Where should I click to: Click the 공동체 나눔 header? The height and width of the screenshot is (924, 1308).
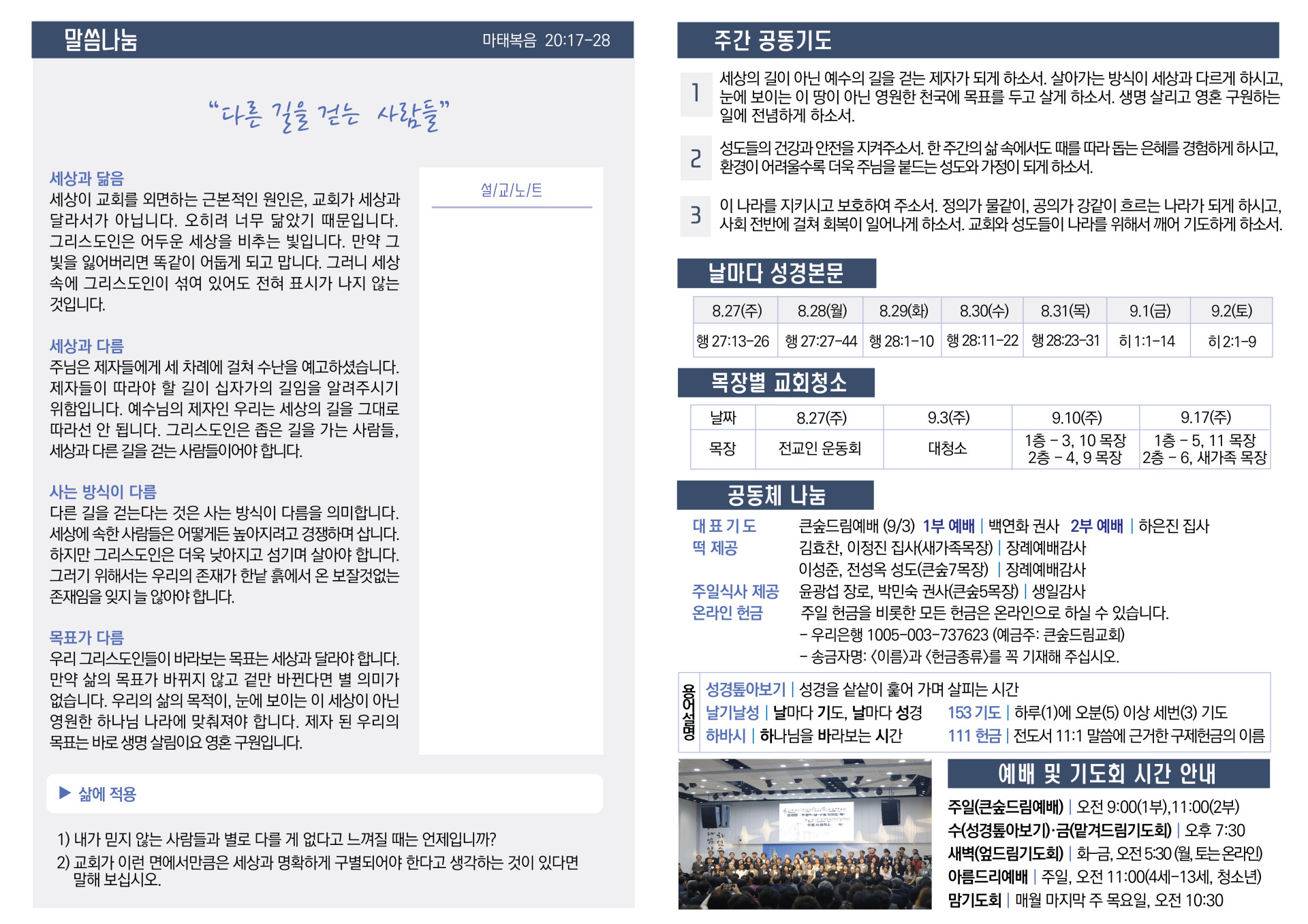[775, 495]
